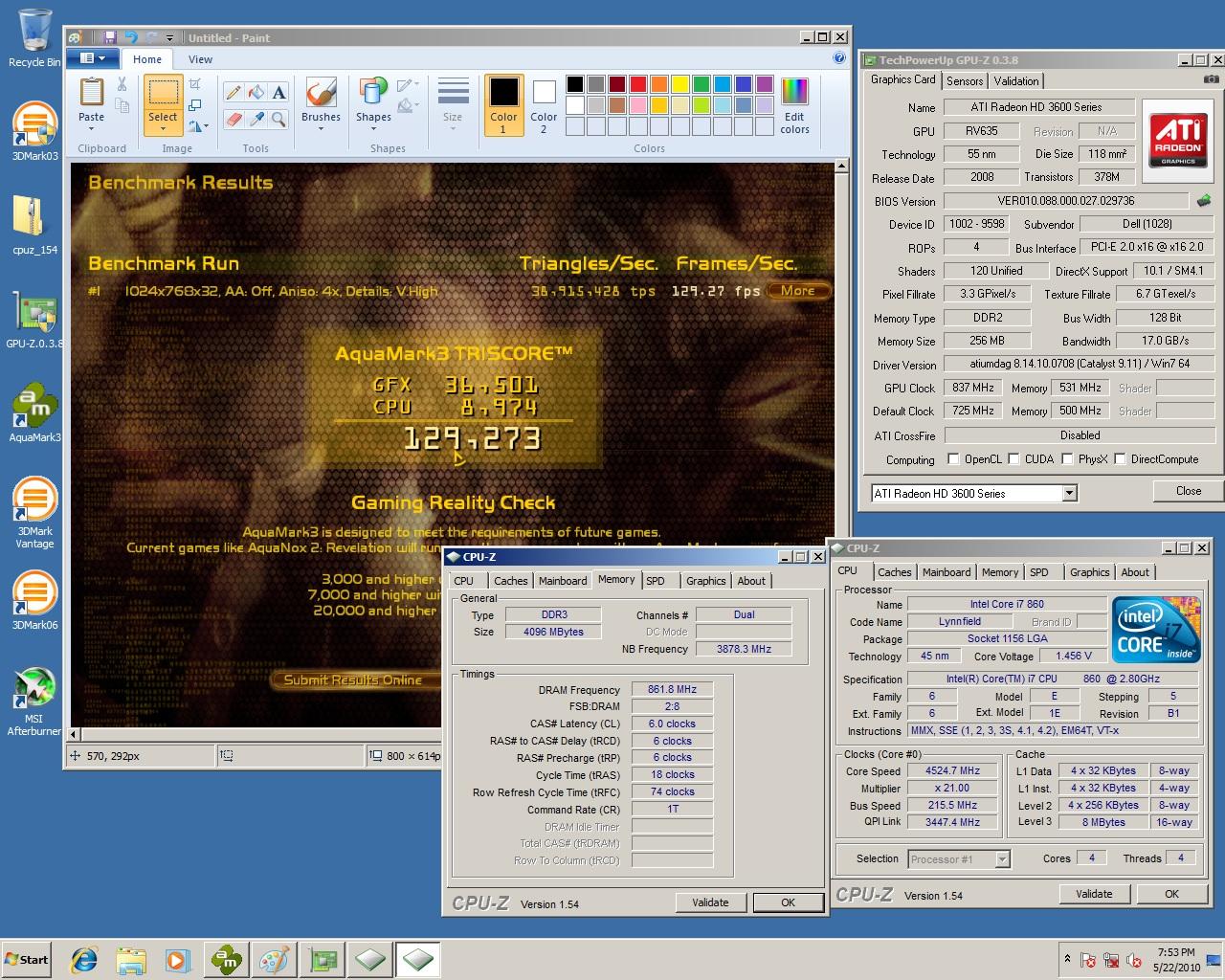
Task: Click the BIOS save icon in GPU-Z
Action: (1204, 201)
